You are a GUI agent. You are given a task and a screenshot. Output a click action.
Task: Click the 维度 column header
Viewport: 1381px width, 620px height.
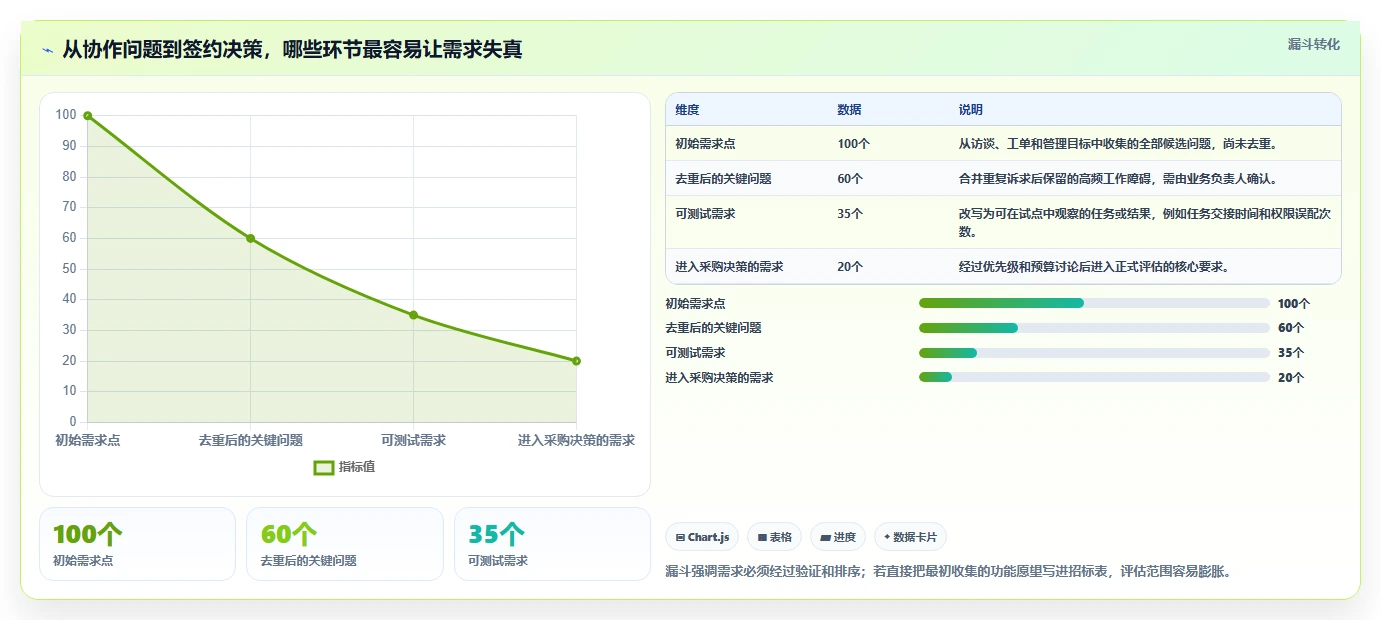[687, 110]
